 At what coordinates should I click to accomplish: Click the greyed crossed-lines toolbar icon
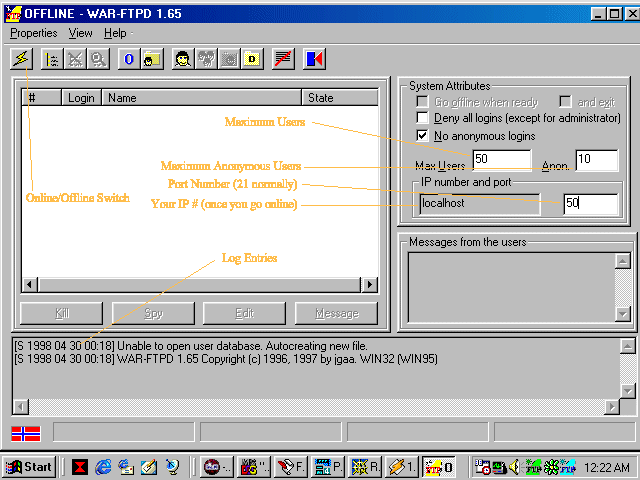(75, 59)
